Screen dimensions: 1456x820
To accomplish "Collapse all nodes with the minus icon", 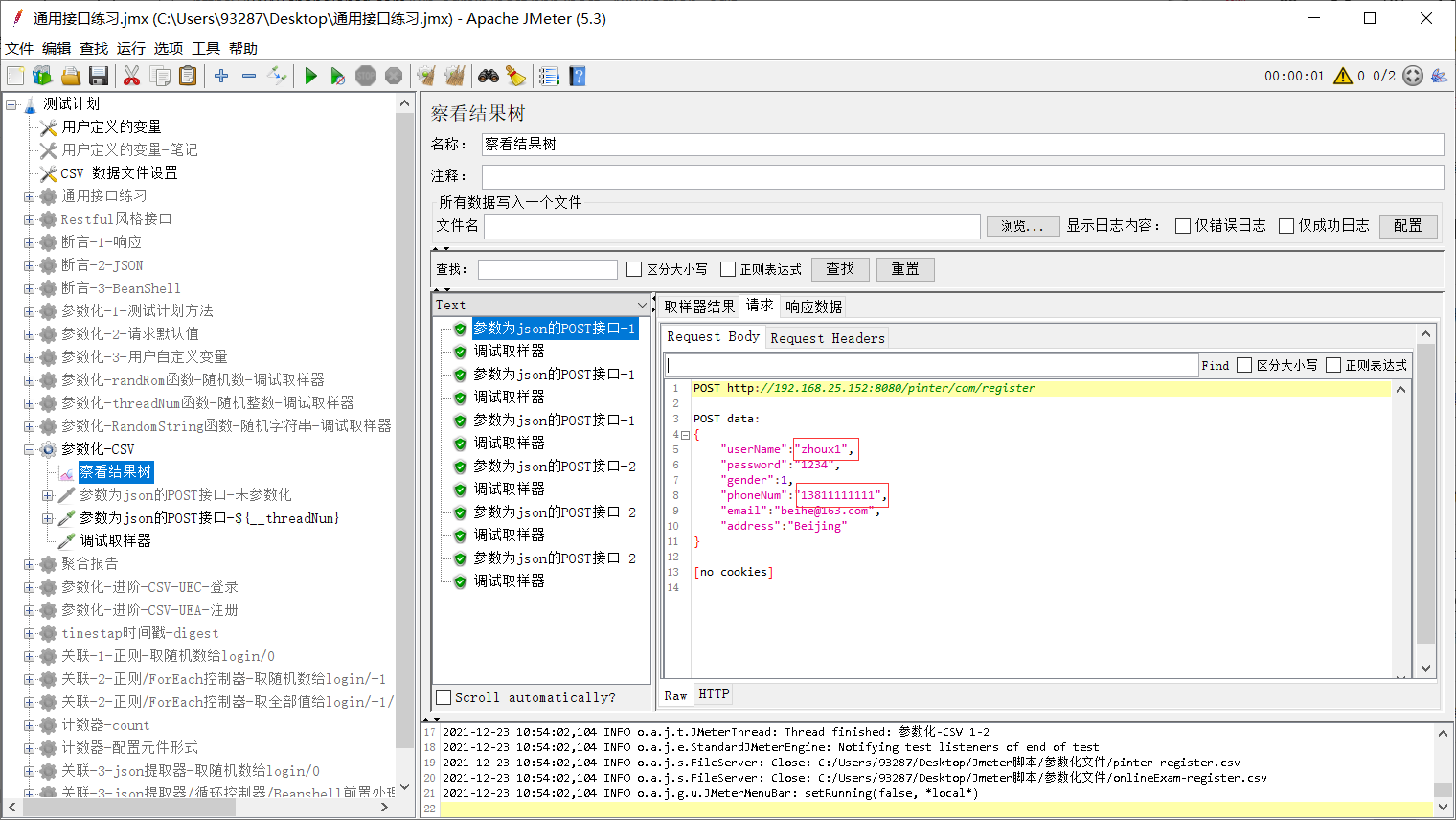I will pos(249,76).
